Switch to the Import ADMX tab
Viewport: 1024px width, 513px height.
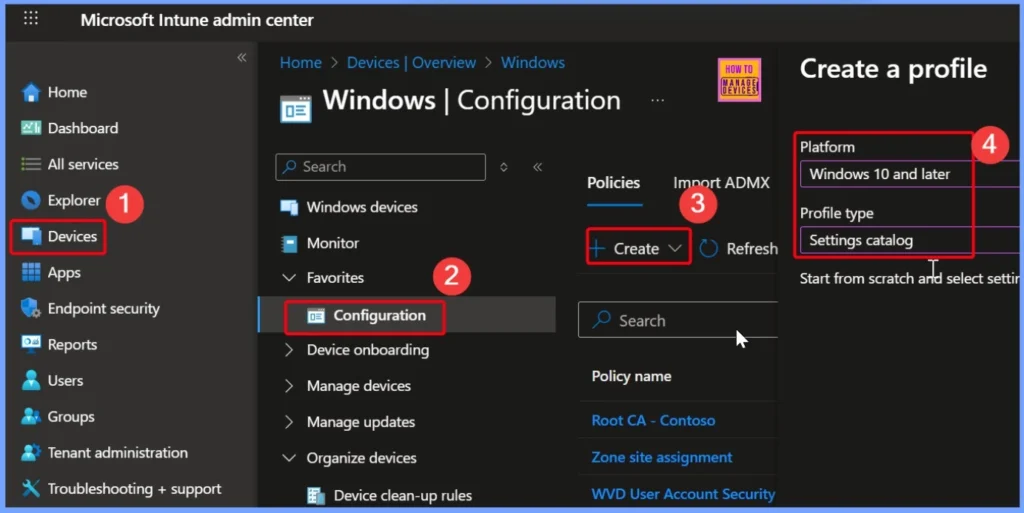722,183
